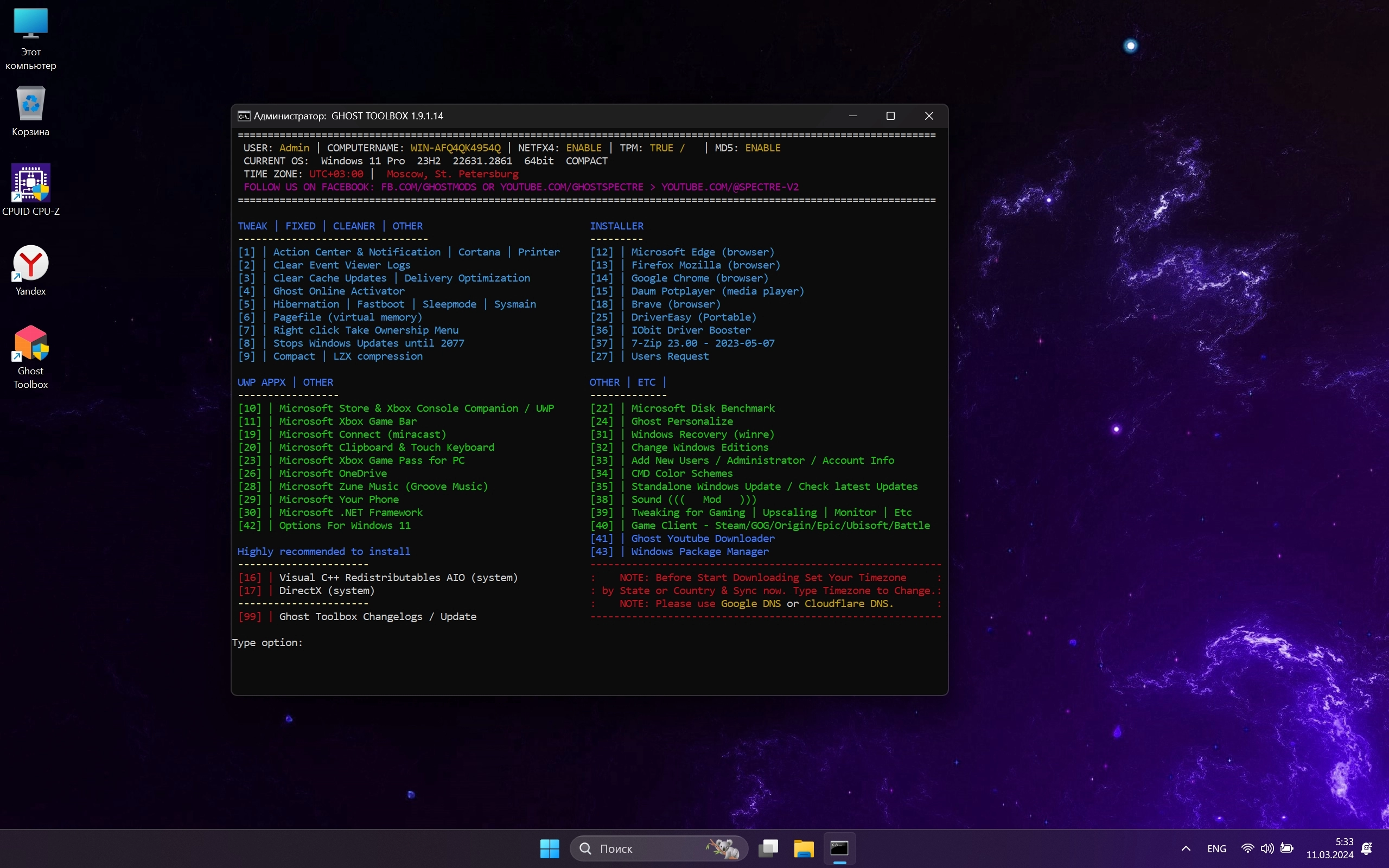Click the ENG language indicator
The image size is (1389, 868).
coord(1216,848)
